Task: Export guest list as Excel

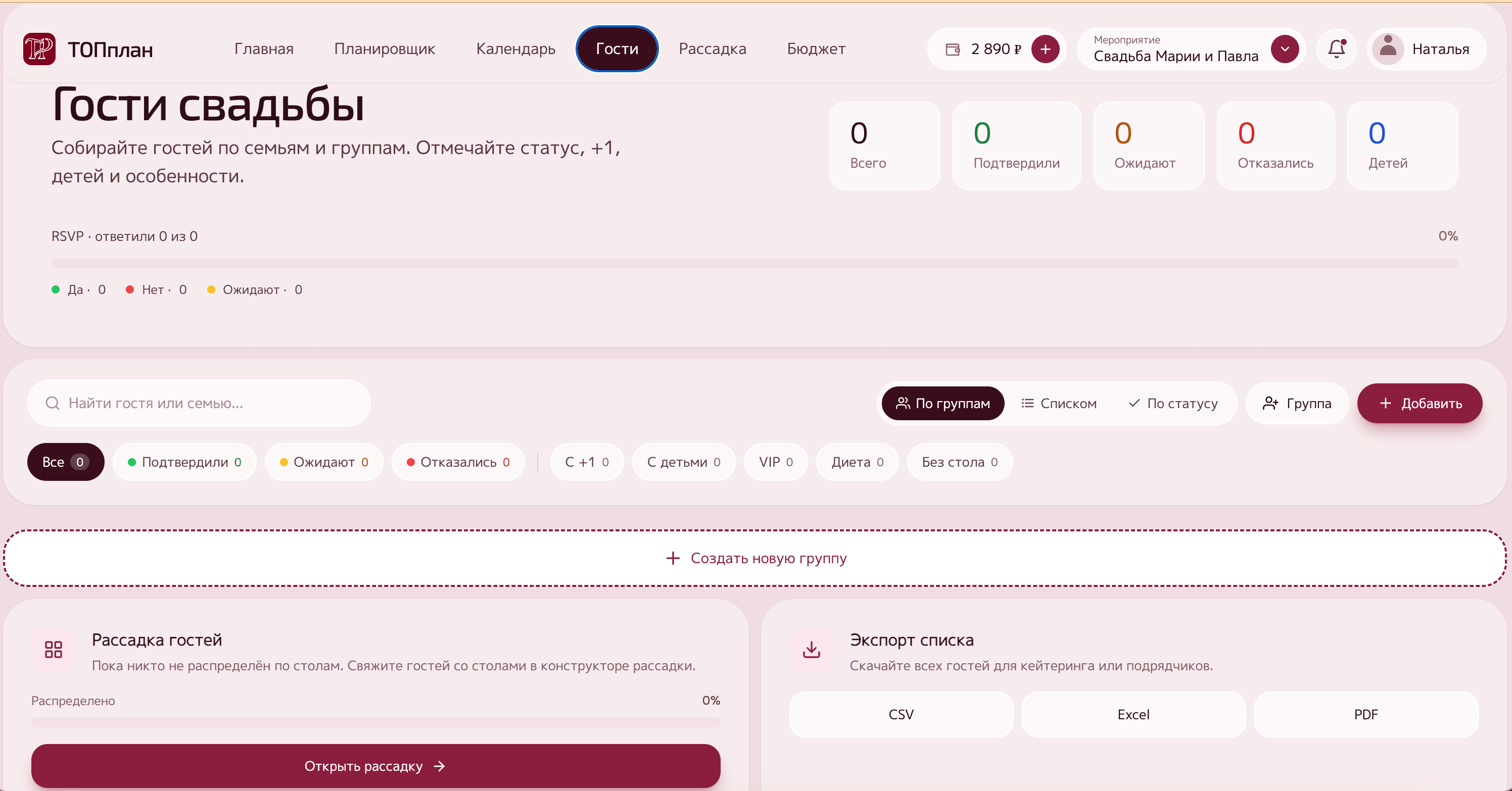Action: point(1133,714)
